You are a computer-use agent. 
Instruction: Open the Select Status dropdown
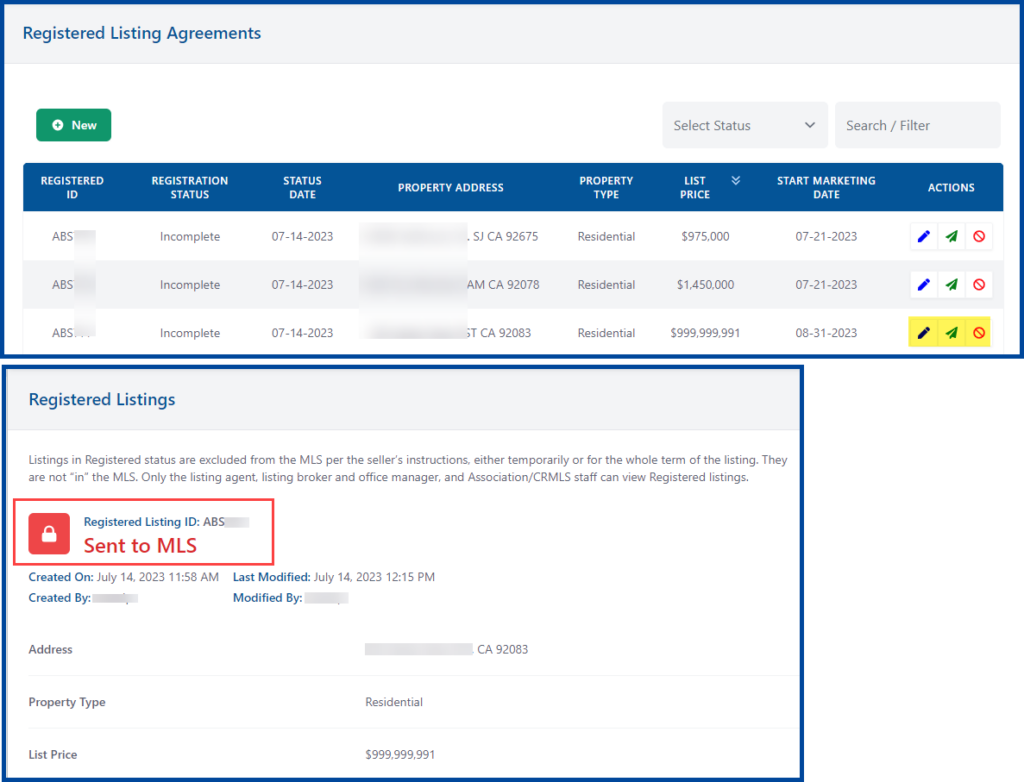coord(745,125)
